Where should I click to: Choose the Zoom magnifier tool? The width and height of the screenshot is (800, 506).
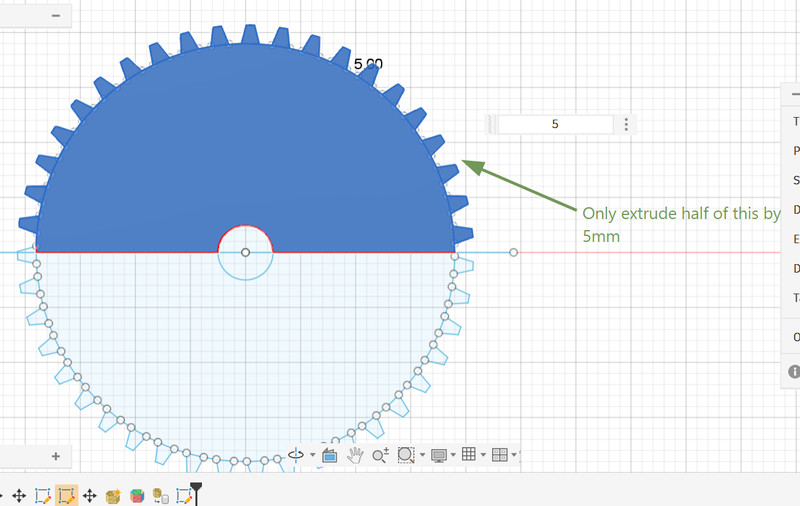pyautogui.click(x=381, y=455)
